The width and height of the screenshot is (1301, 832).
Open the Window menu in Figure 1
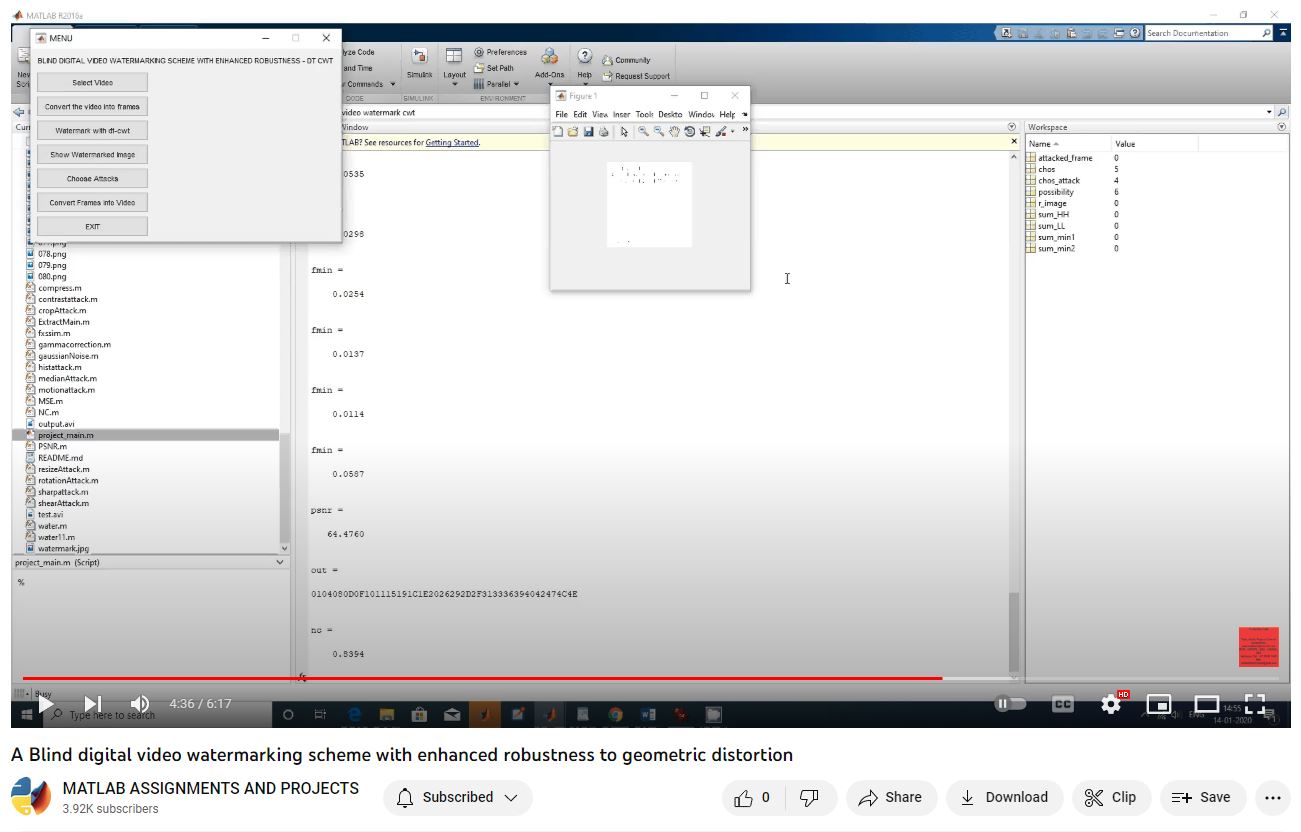(701, 114)
